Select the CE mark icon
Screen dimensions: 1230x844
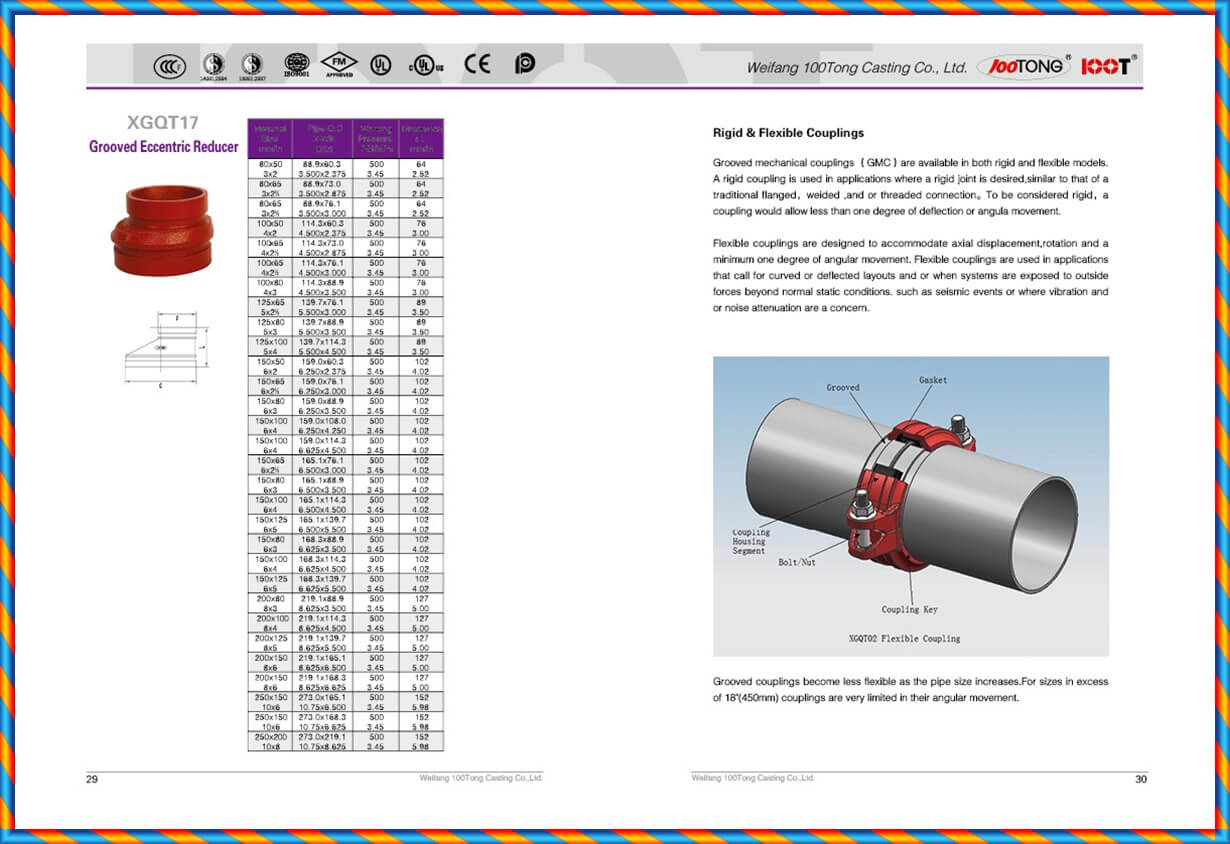click(x=477, y=64)
